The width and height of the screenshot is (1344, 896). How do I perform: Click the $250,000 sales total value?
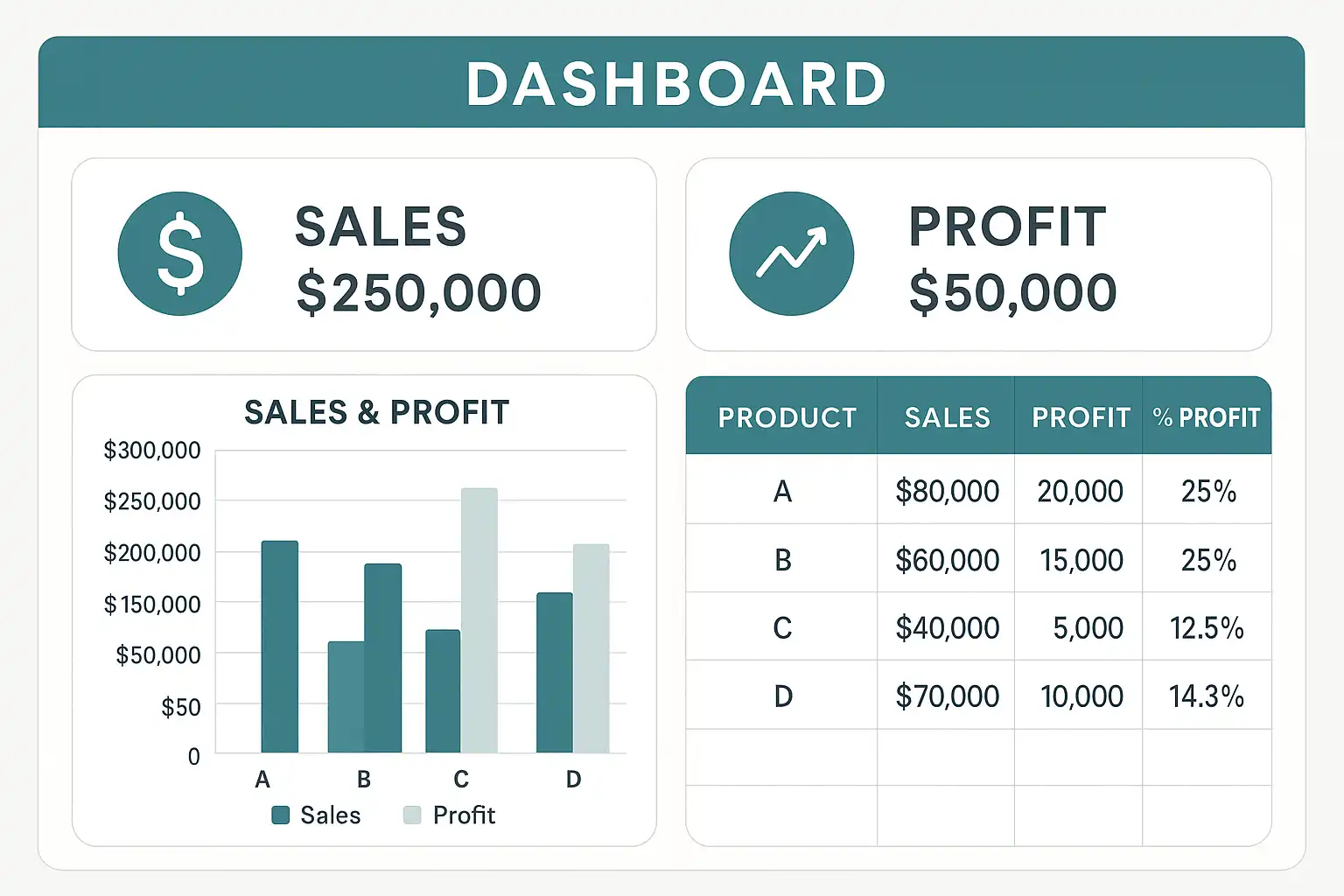pyautogui.click(x=418, y=292)
